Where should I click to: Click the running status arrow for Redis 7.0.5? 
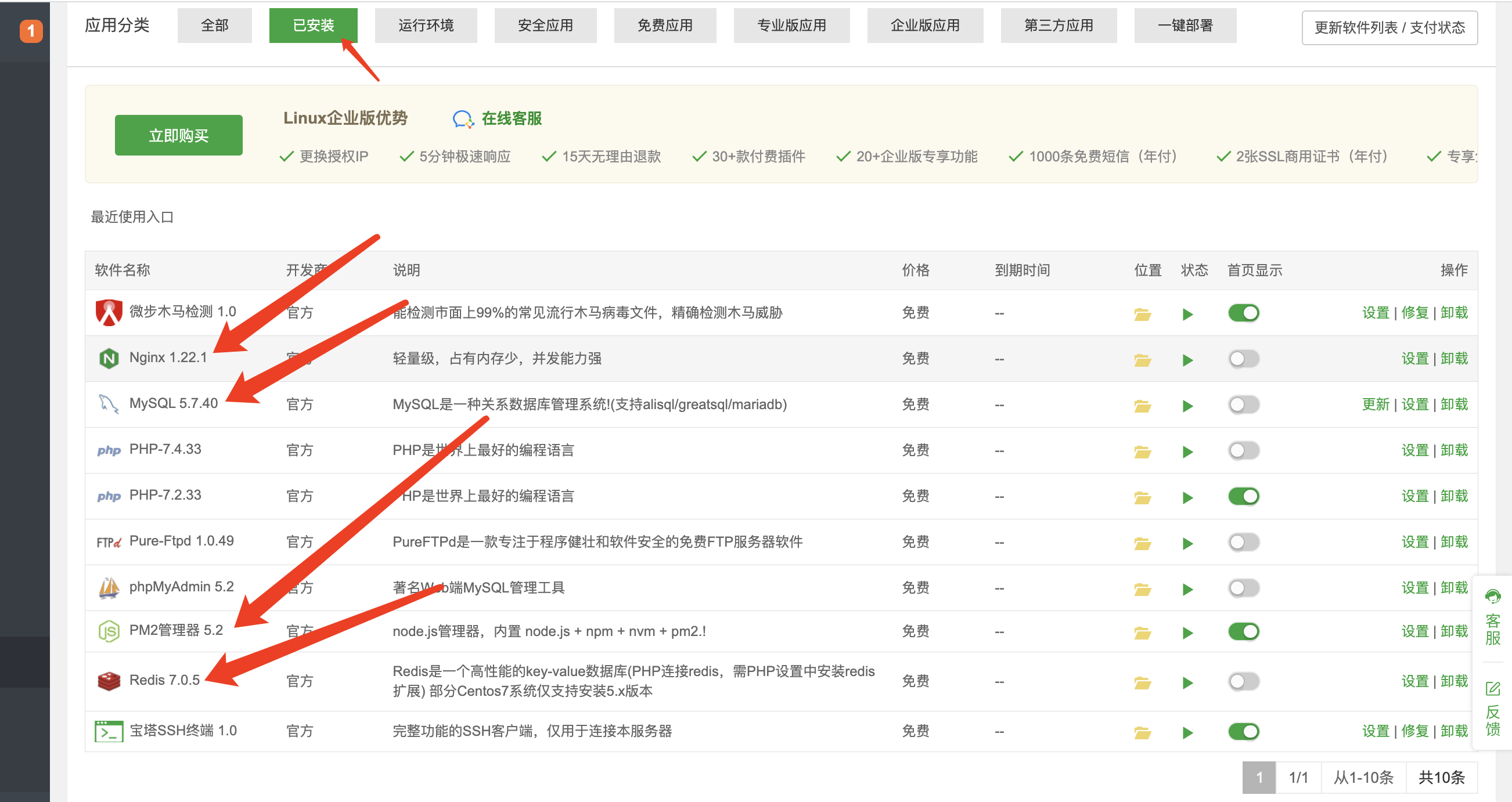1187,682
